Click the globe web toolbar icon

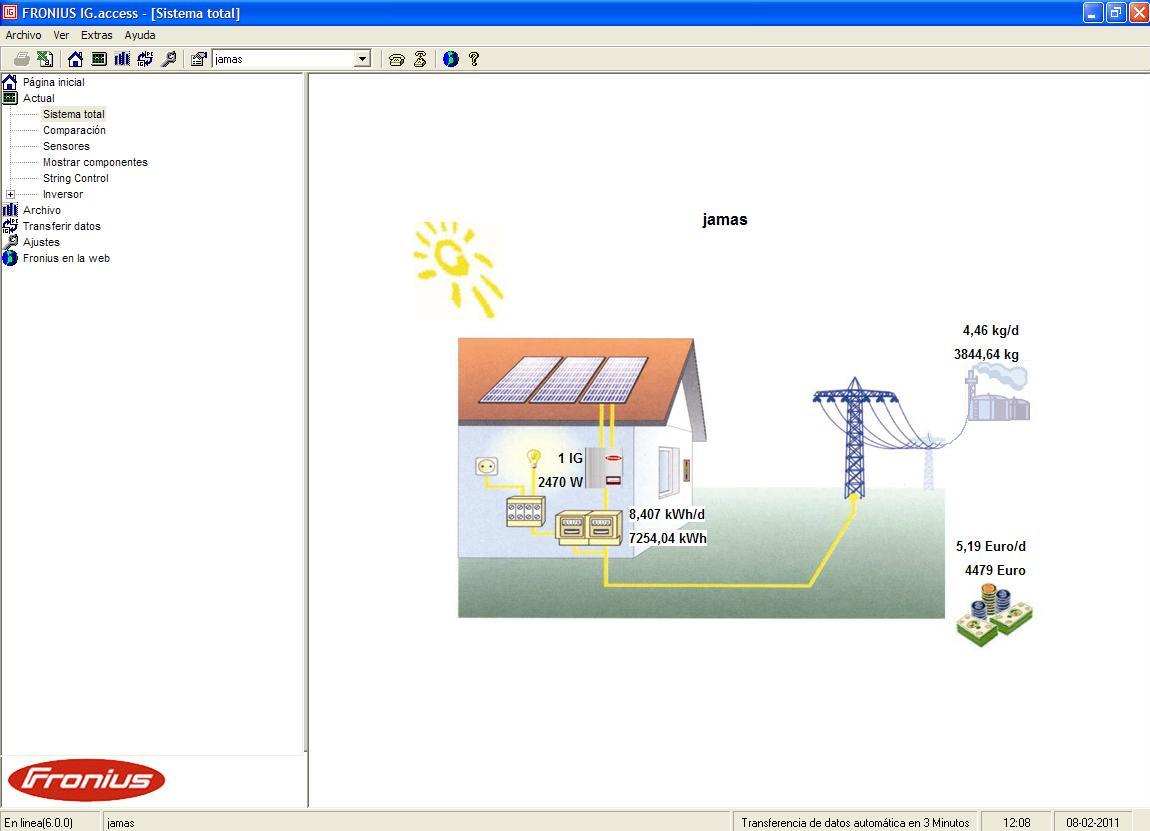450,59
